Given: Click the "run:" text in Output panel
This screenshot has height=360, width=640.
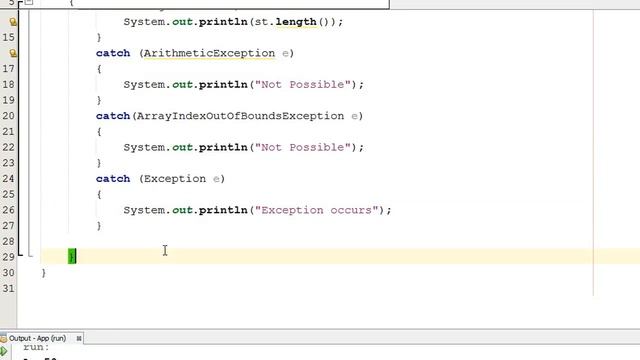Looking at the screenshot, I should [x=36, y=347].
